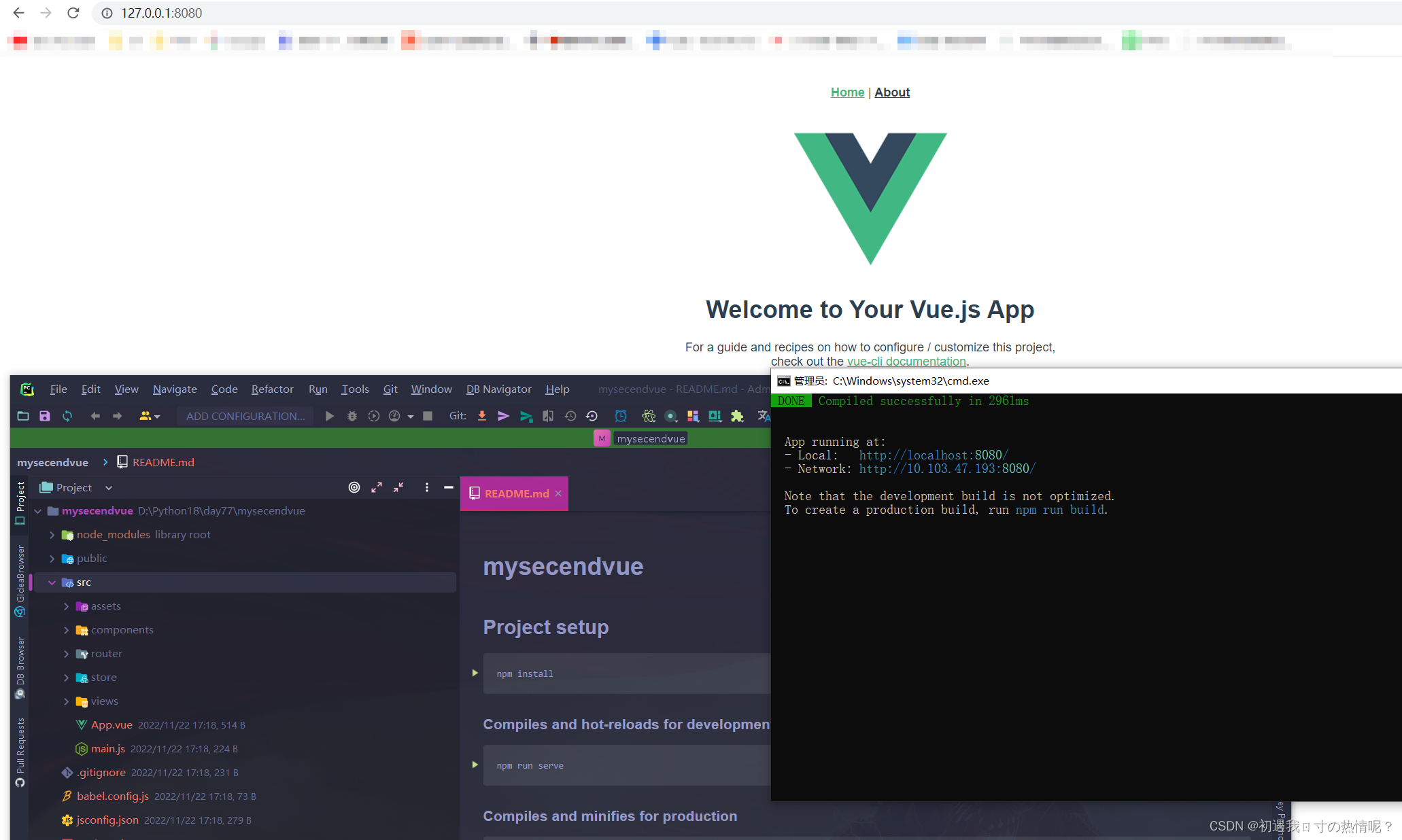This screenshot has height=840, width=1402.
Task: Open the Navigate menu
Action: [x=175, y=389]
